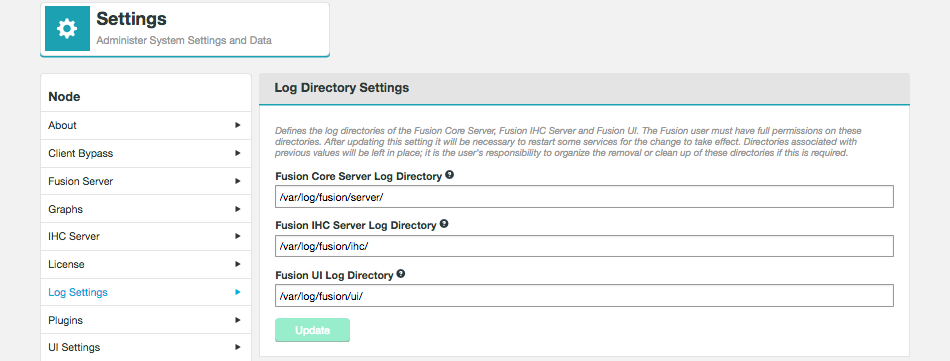950x361 pixels.
Task: Expand arrow next to About
Action: click(x=238, y=125)
